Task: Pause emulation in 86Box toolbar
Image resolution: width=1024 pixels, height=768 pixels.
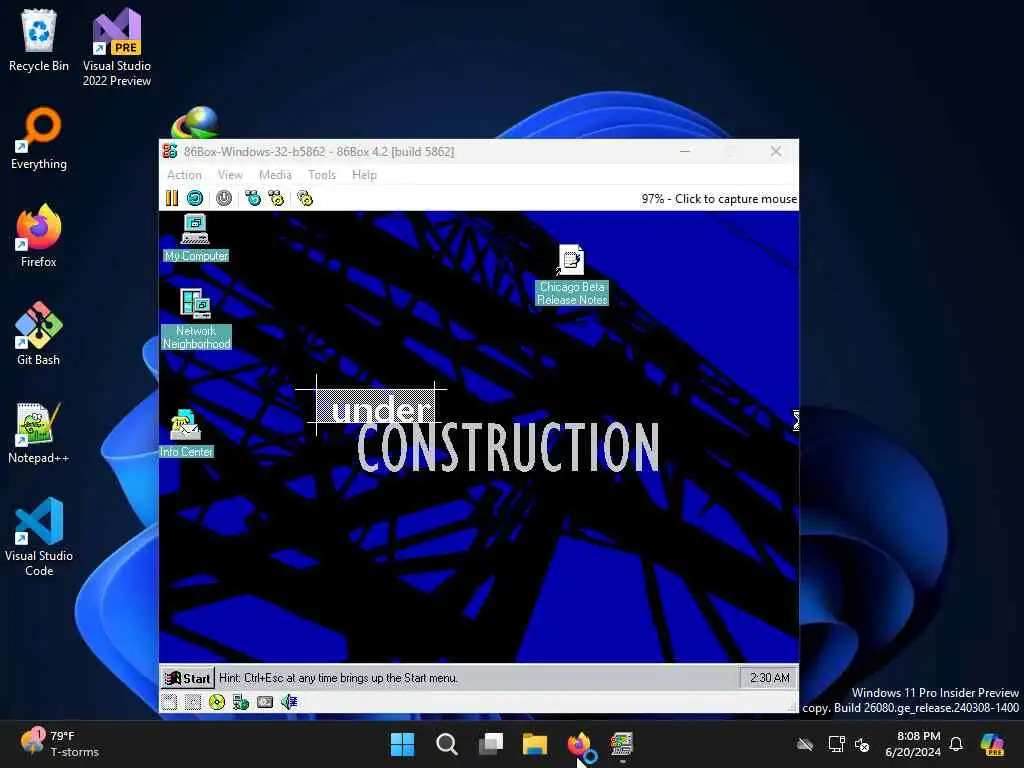Action: pos(172,198)
